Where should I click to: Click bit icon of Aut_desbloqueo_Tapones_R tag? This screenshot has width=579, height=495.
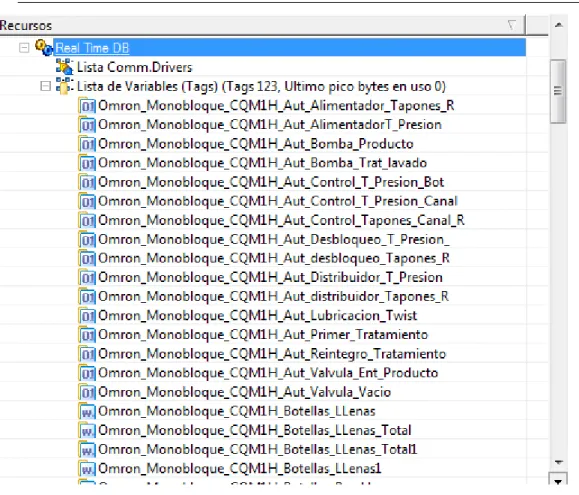(x=88, y=259)
